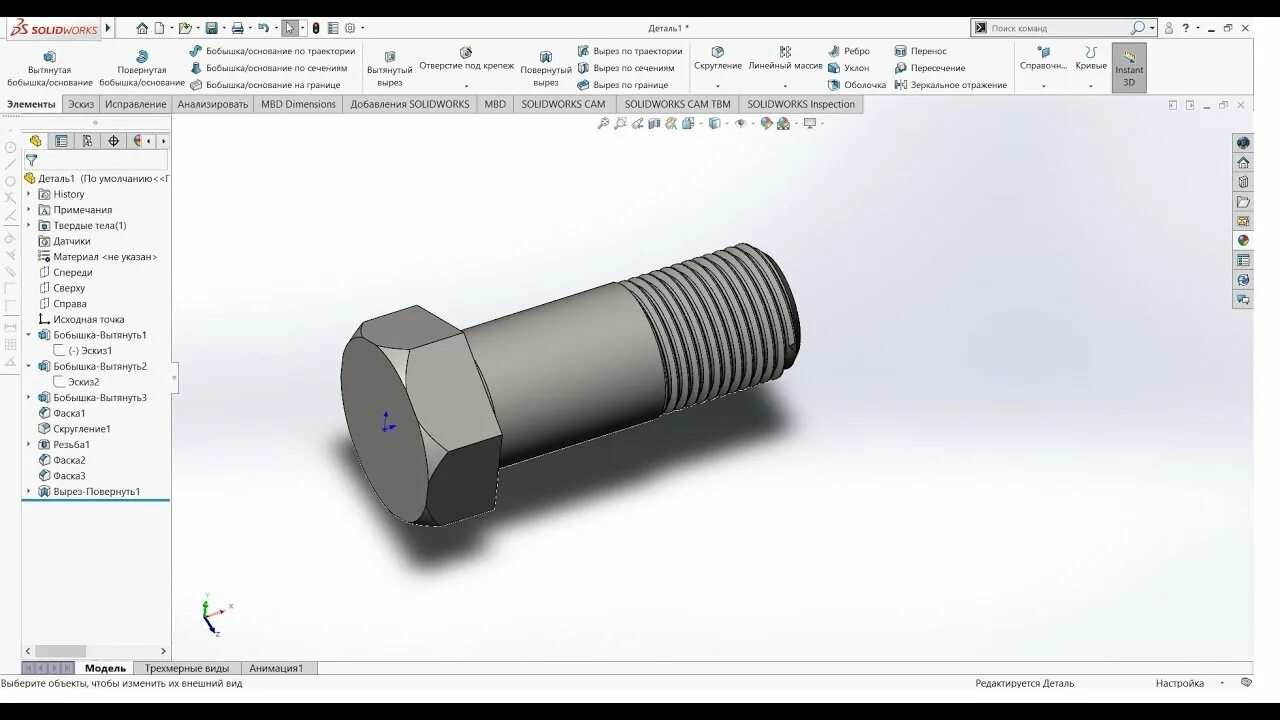Image resolution: width=1280 pixels, height=720 pixels.
Task: Click the Ребро rib tool
Action: tap(849, 51)
